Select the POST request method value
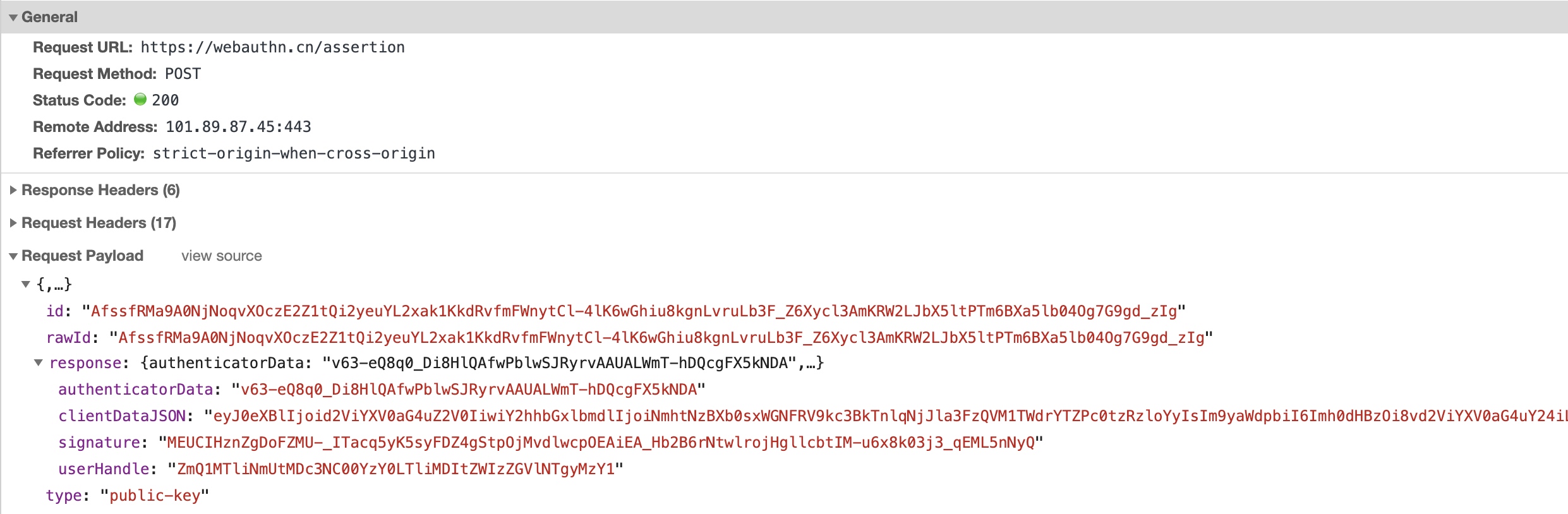The height and width of the screenshot is (514, 1568). click(x=183, y=74)
